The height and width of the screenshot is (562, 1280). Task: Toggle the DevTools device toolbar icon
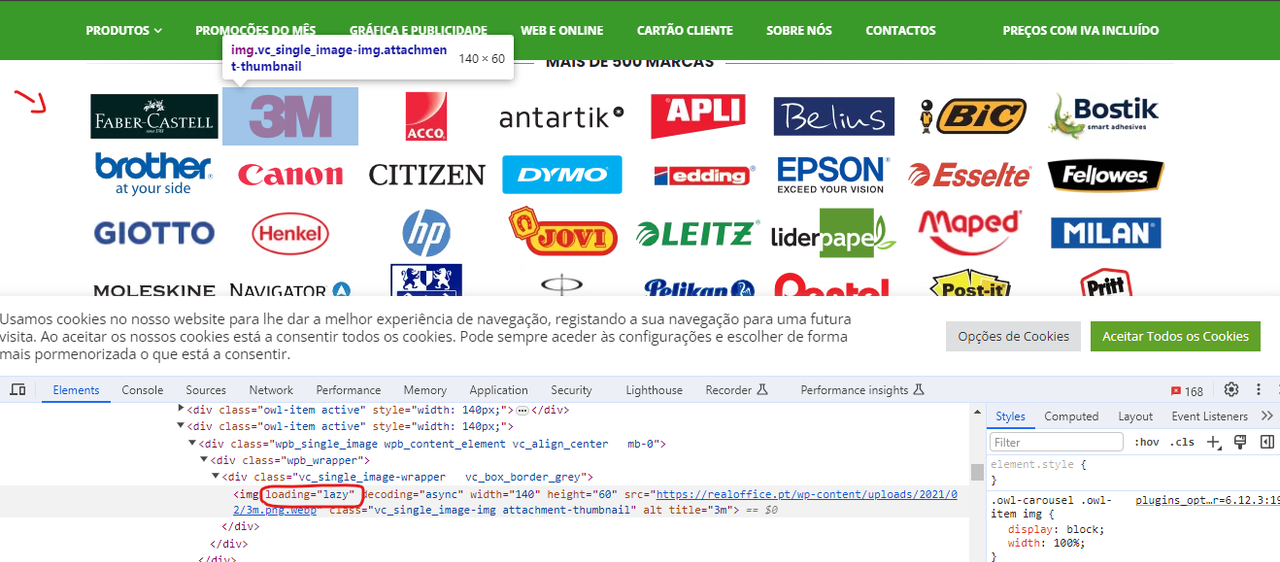(x=18, y=390)
